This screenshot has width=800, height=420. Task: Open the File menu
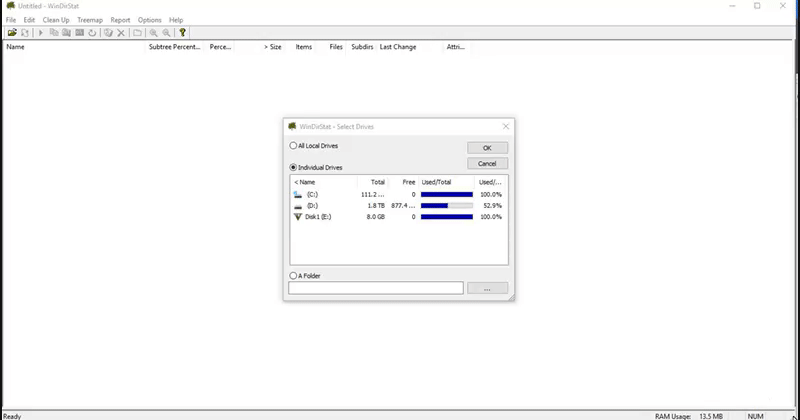pos(11,20)
